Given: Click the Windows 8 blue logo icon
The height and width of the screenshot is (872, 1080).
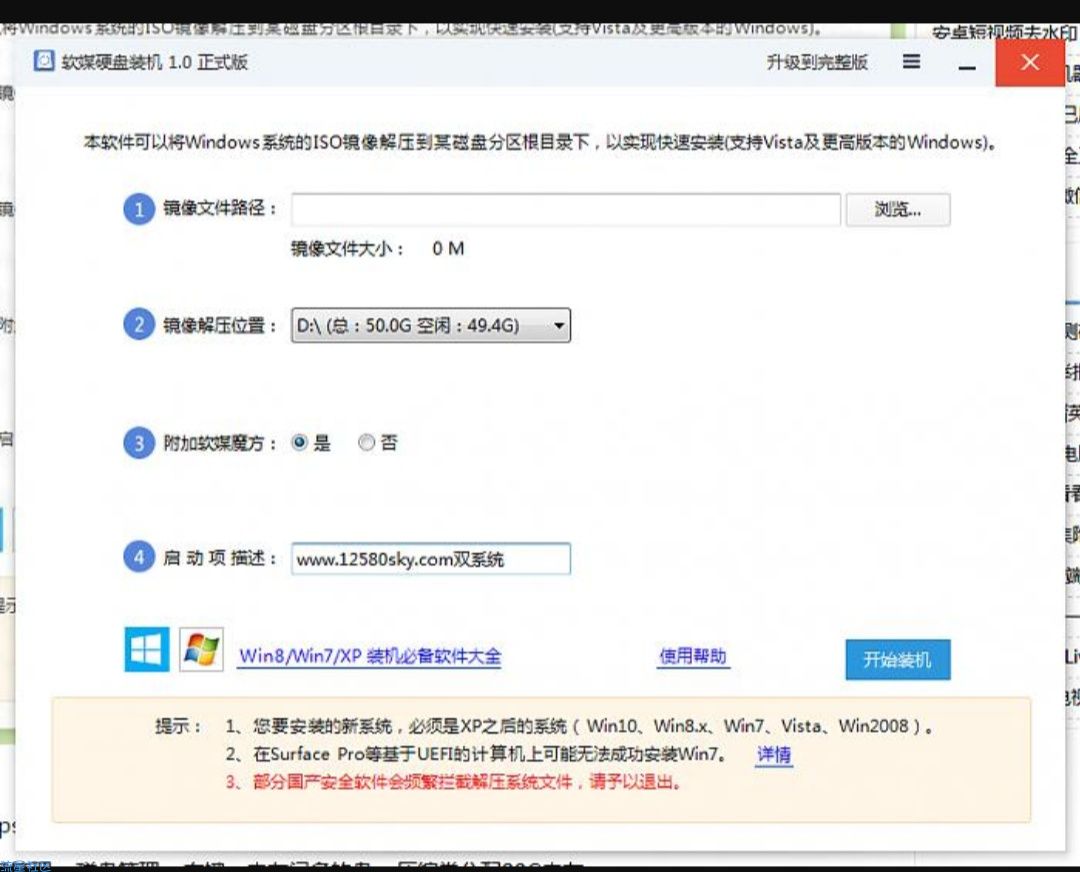Looking at the screenshot, I should (x=147, y=649).
